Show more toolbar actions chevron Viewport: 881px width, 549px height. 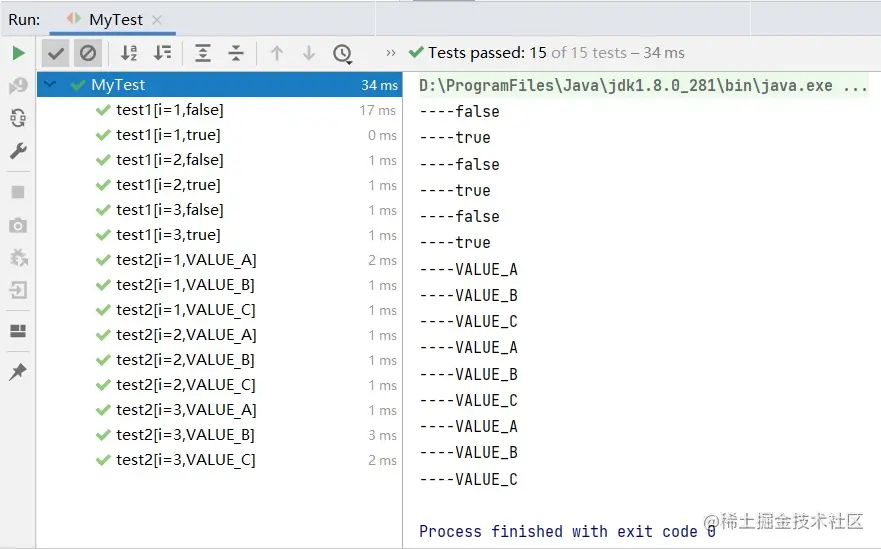390,53
